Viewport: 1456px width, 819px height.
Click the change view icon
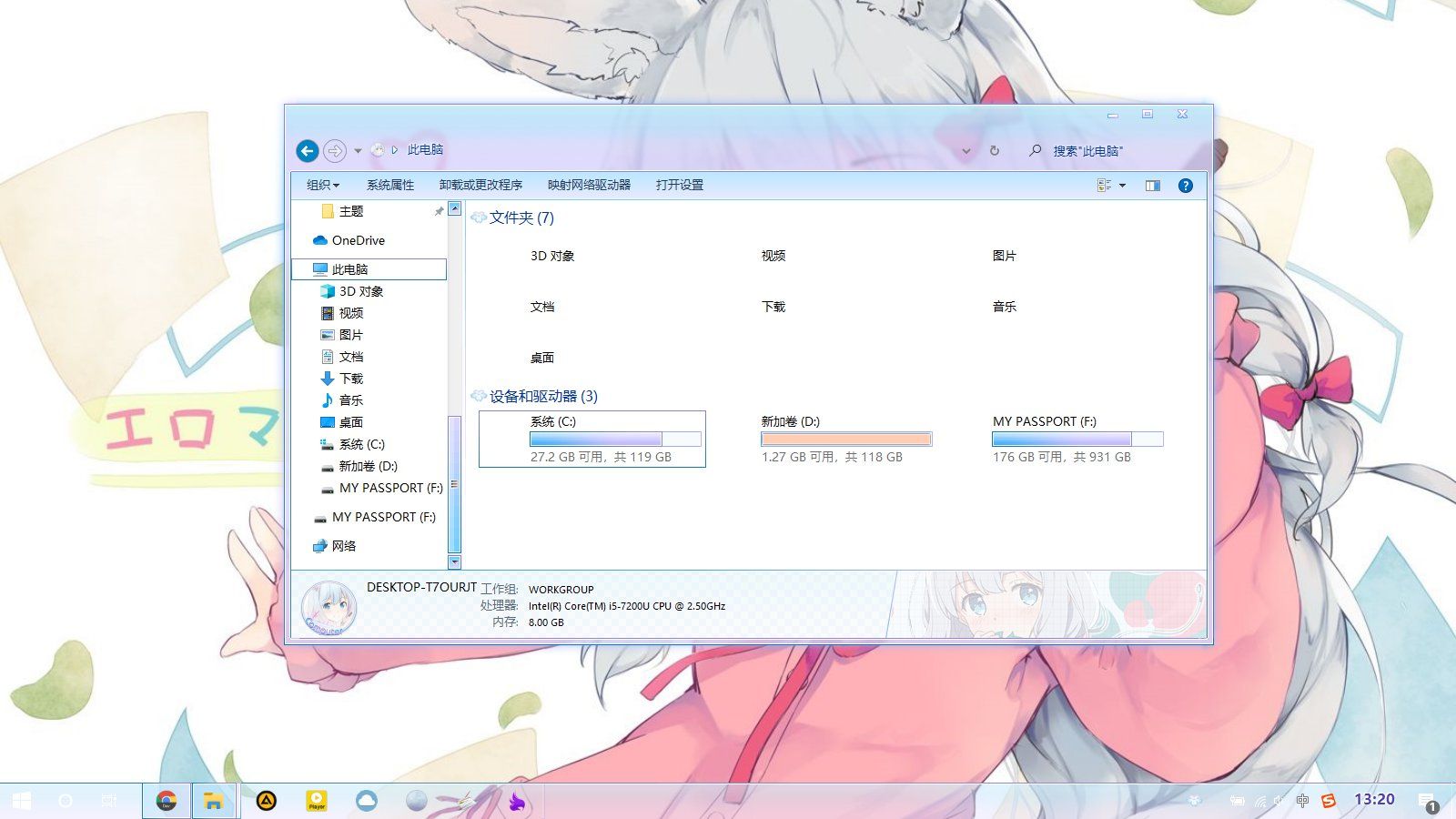tap(1105, 186)
